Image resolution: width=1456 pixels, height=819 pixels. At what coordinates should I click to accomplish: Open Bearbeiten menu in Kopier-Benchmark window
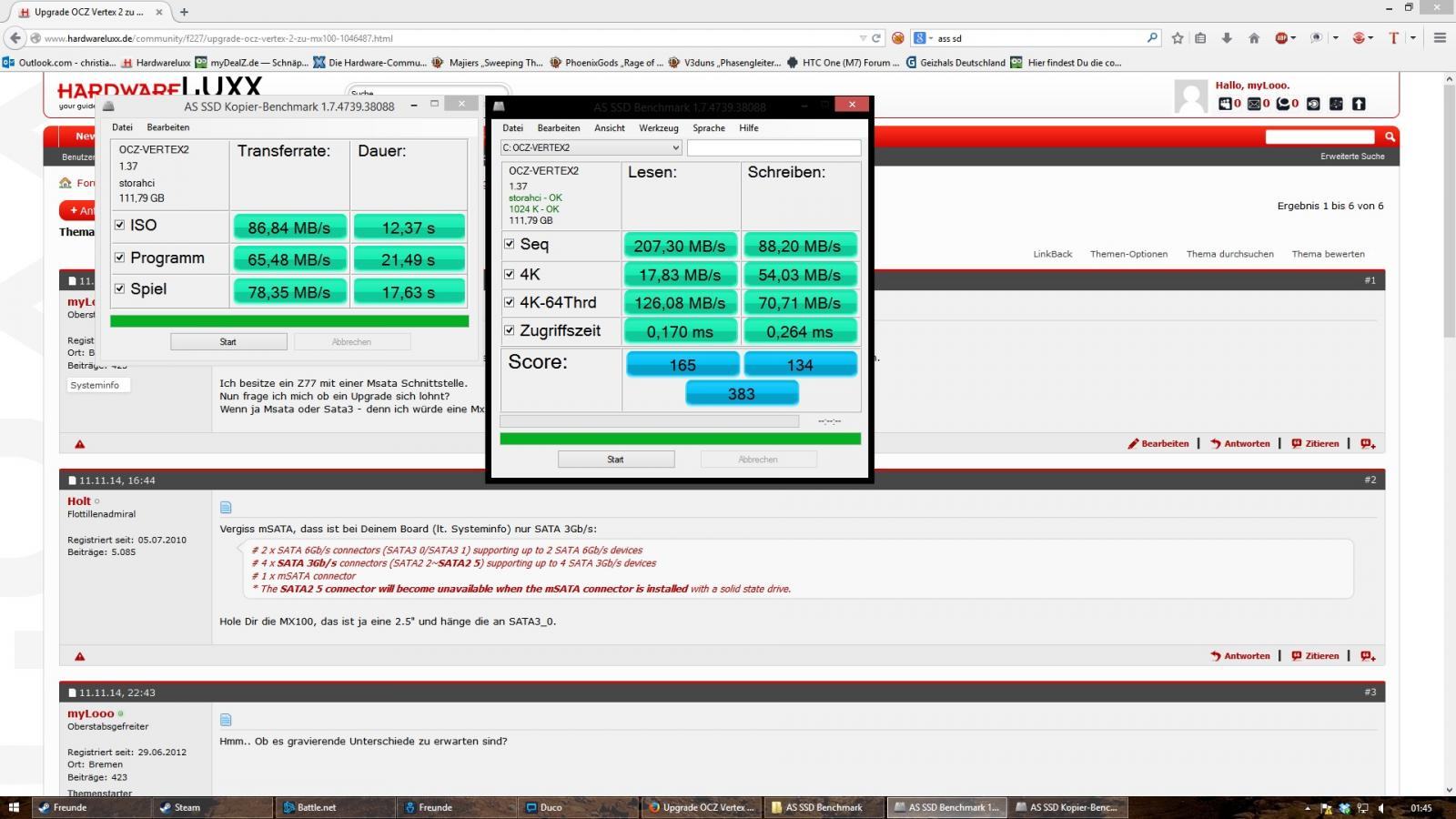[168, 127]
